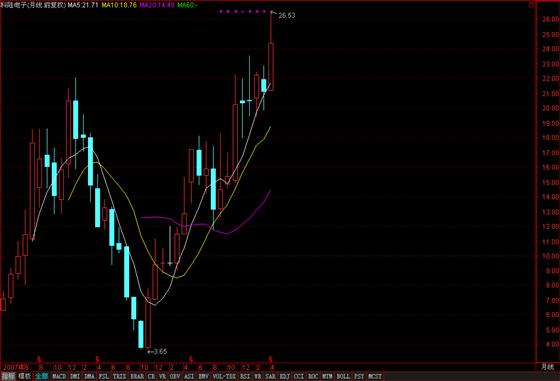Click the 指标 button in bottom bar

[x=8, y=376]
